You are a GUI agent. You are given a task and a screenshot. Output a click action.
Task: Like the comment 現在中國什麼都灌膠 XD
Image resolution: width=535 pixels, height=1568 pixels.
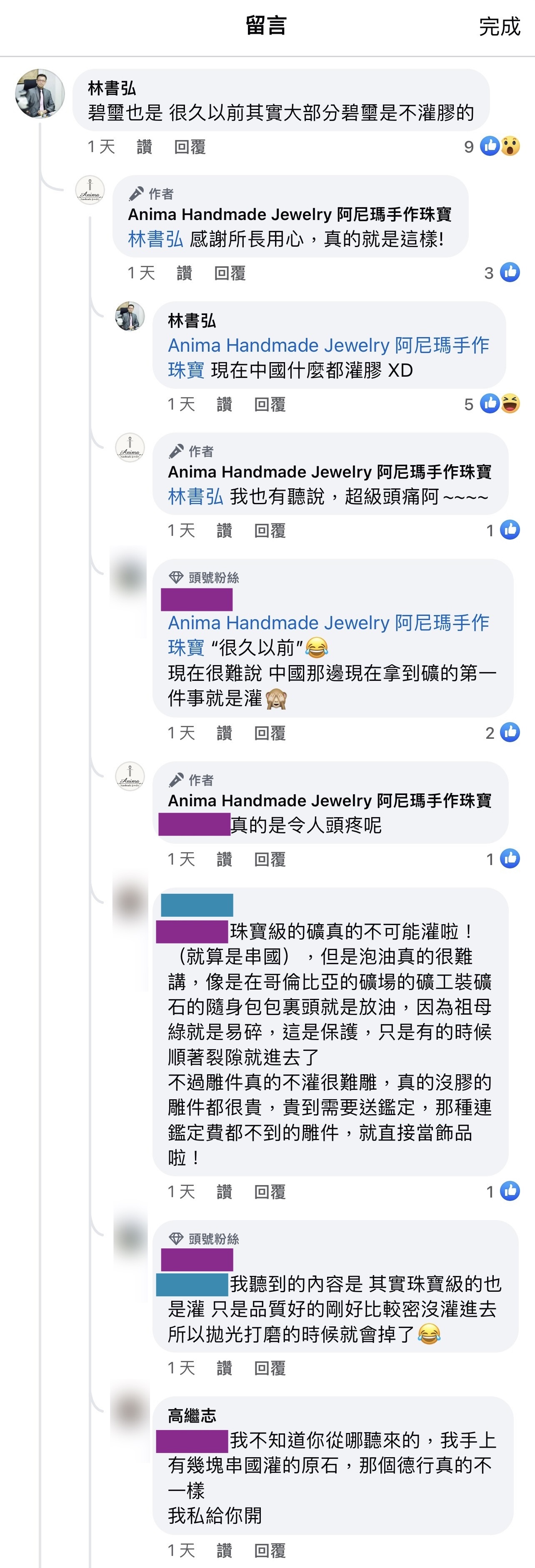[x=224, y=404]
